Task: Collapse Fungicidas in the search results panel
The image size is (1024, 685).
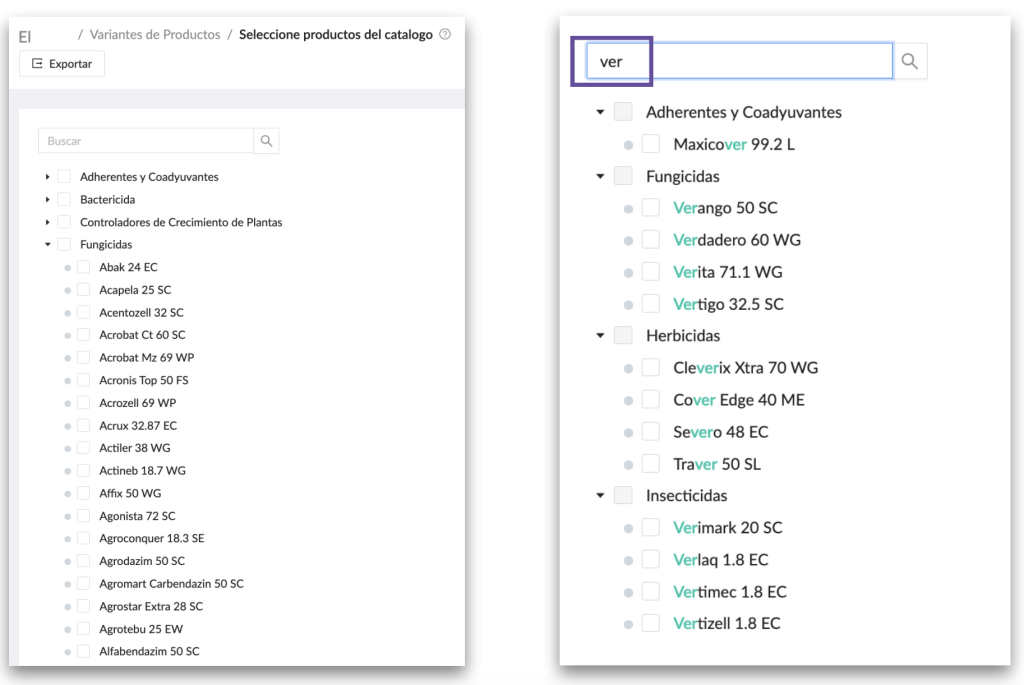Action: [600, 176]
